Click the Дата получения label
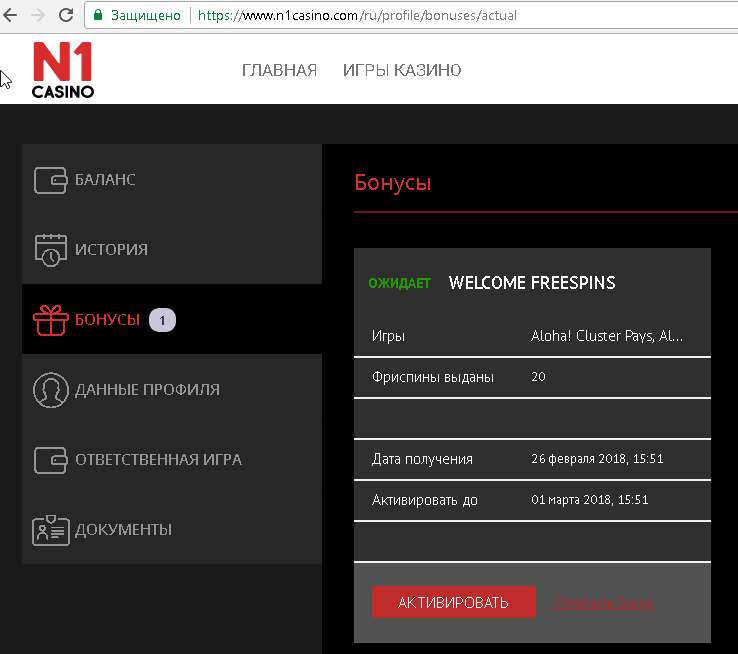The width and height of the screenshot is (738, 654). [x=422, y=459]
